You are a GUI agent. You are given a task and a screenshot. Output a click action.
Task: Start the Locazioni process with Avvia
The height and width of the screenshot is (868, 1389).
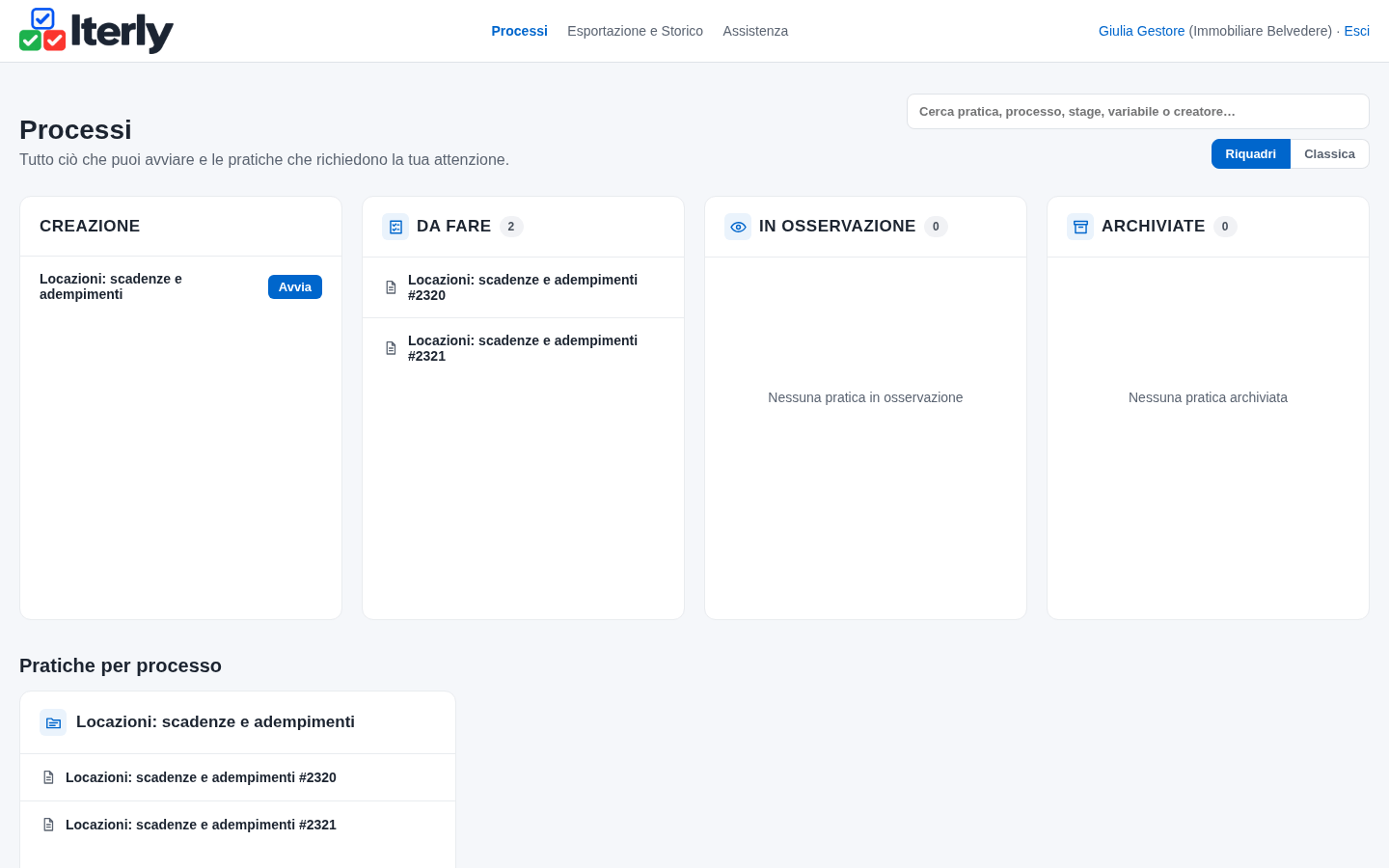tap(295, 286)
